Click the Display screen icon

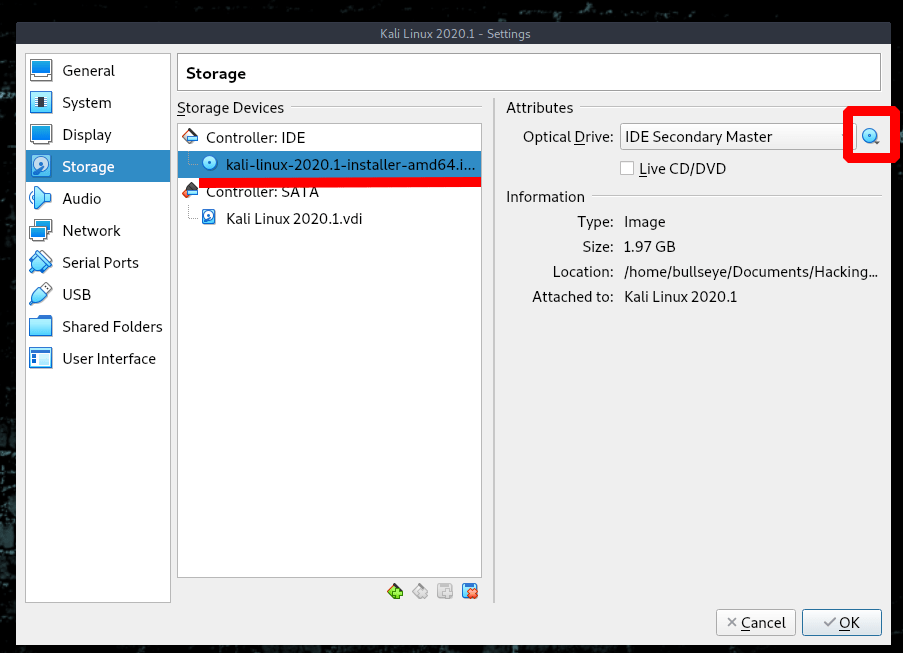[41, 134]
